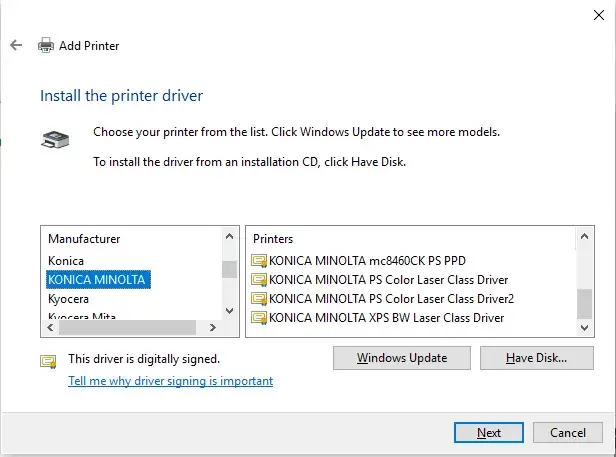The width and height of the screenshot is (616, 457).
Task: Select Kyocera manufacturer
Action: click(x=68, y=299)
